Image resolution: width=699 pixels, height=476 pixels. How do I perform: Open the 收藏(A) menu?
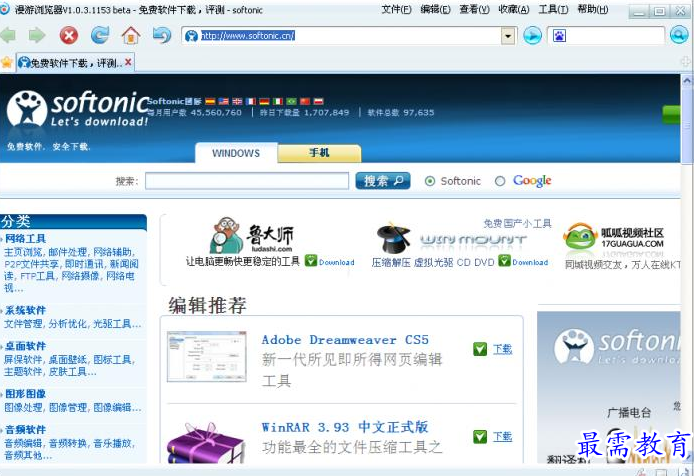[514, 9]
